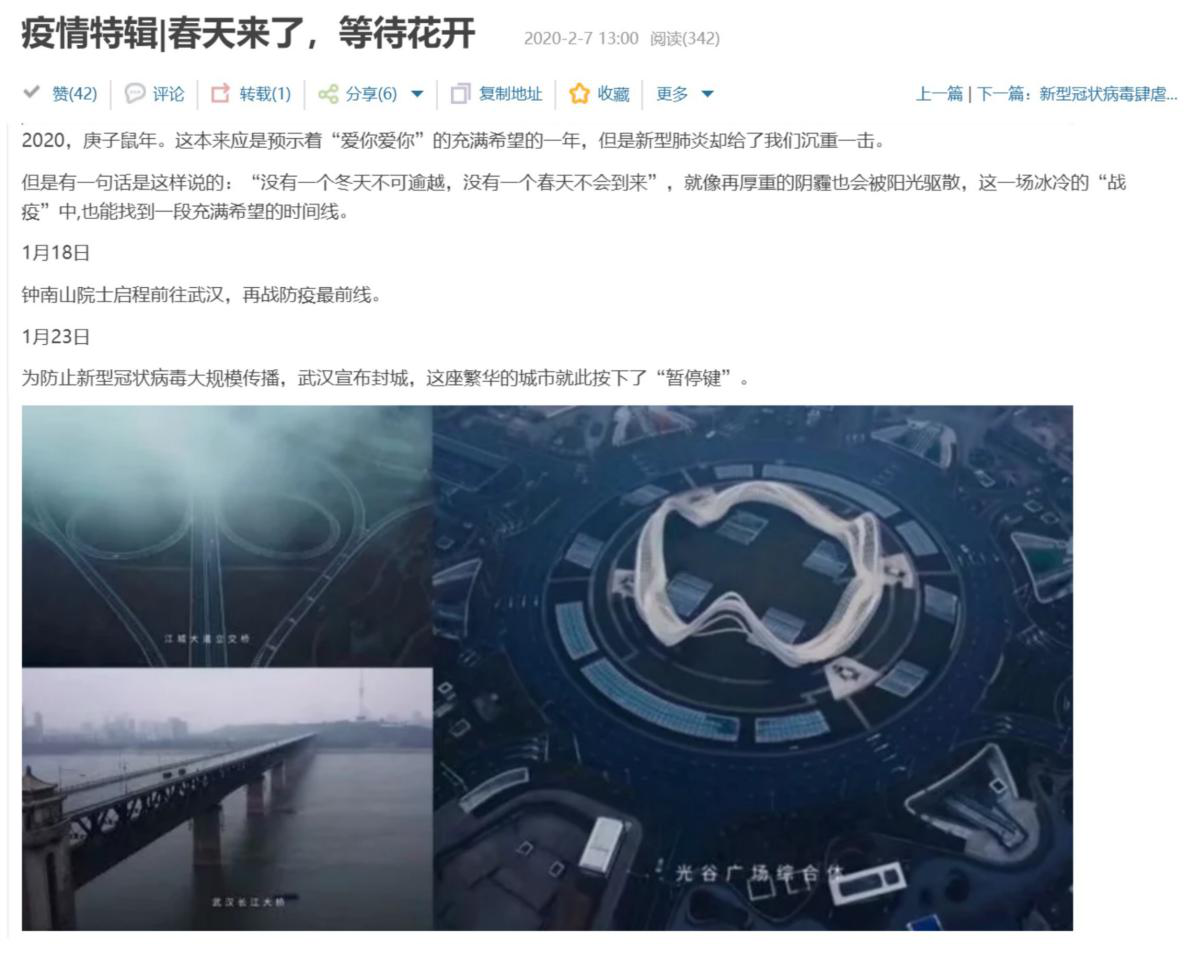Viewport: 1196px width, 953px height.
Task: Expand the share dropdown arrow
Action: click(x=417, y=94)
